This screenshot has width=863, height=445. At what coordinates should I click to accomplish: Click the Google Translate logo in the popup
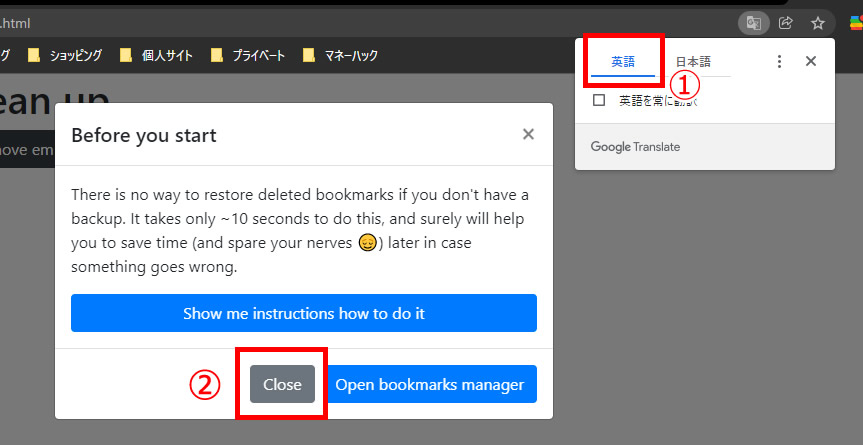(x=635, y=147)
